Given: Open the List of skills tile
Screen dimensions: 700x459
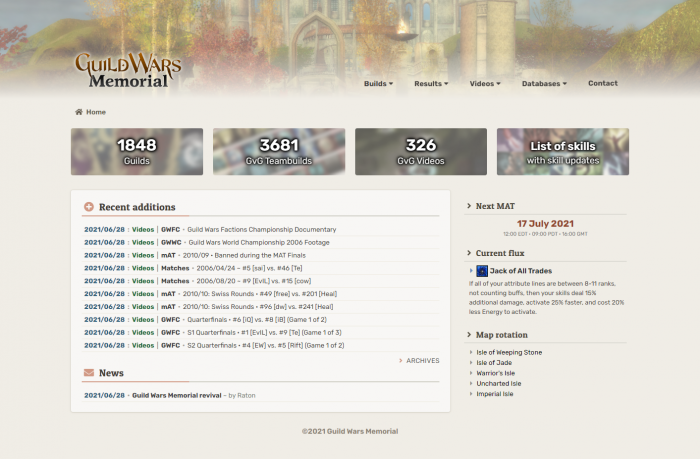Looking at the screenshot, I should coord(562,151).
